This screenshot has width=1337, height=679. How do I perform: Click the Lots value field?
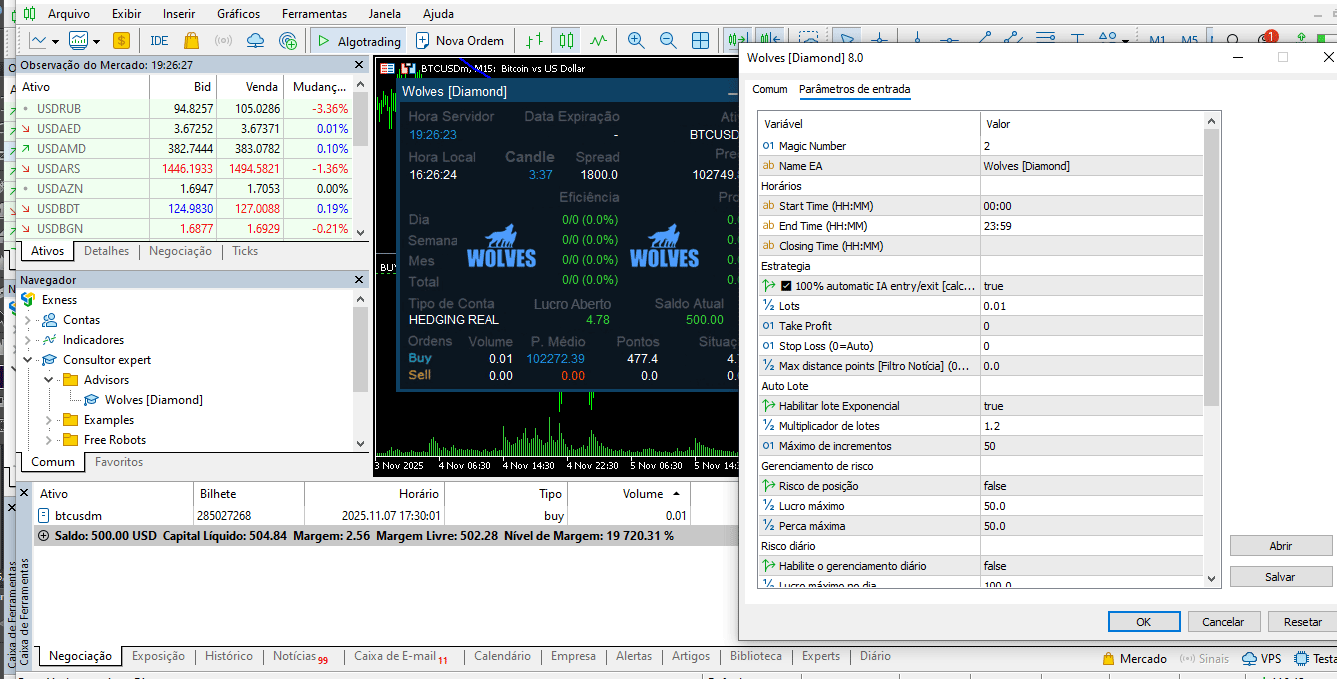(1090, 306)
